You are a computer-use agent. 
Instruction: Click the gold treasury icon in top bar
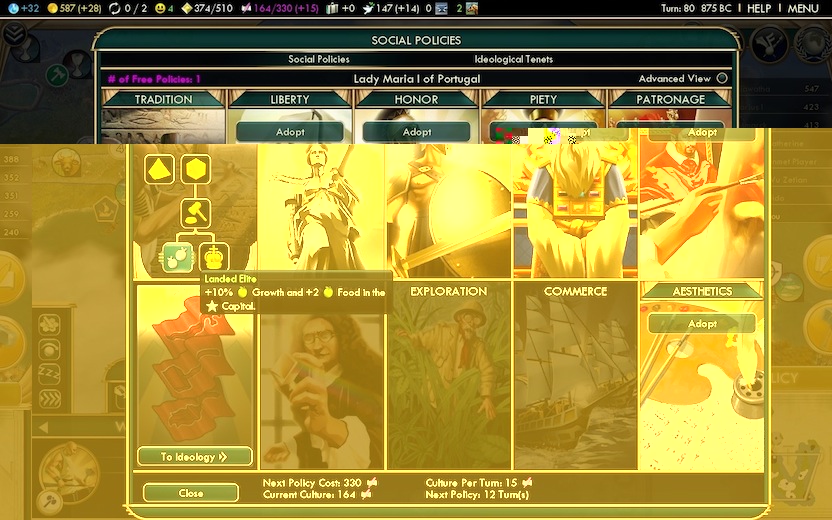(x=53, y=8)
